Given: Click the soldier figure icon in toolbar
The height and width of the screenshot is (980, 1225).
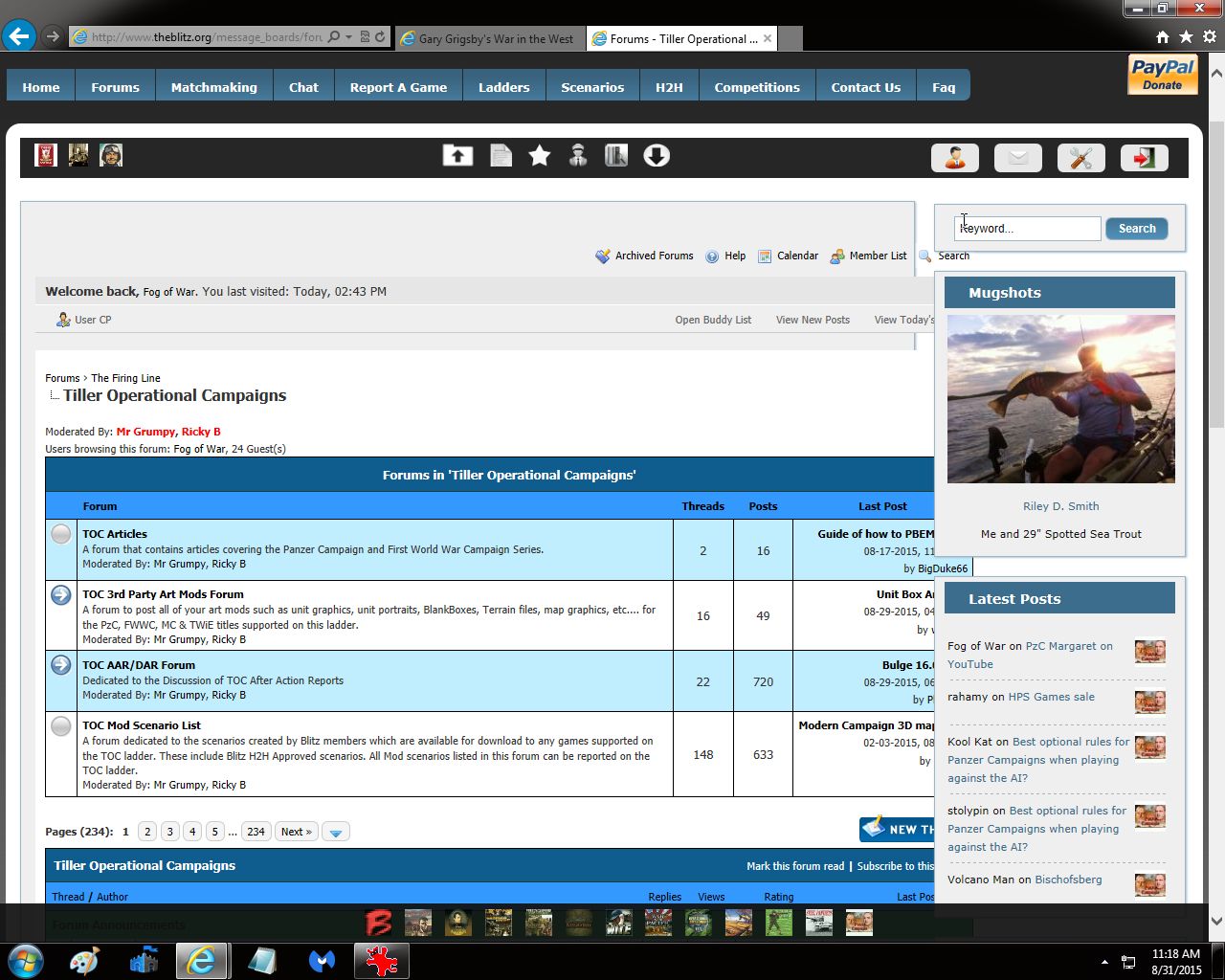Looking at the screenshot, I should click(x=578, y=156).
